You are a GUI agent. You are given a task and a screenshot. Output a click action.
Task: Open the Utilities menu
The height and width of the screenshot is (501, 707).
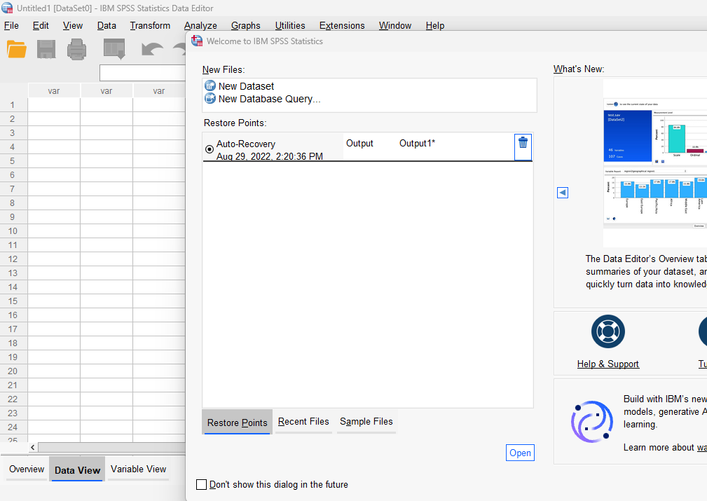(x=290, y=26)
